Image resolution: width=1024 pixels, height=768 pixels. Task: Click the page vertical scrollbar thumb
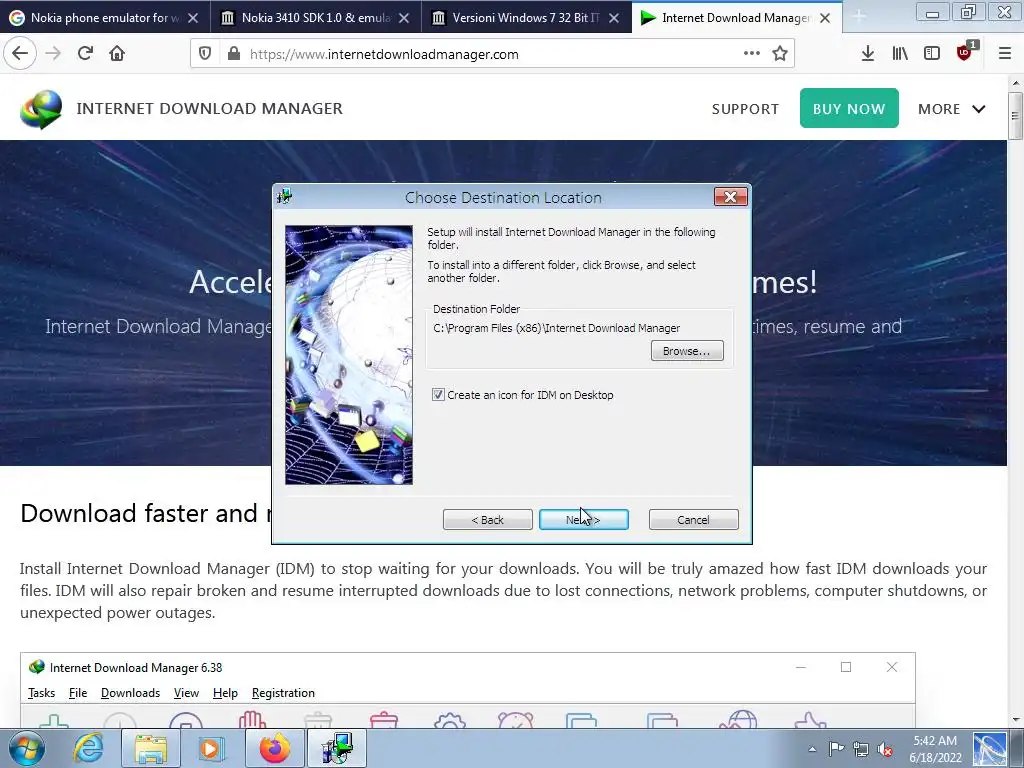pyautogui.click(x=1015, y=116)
